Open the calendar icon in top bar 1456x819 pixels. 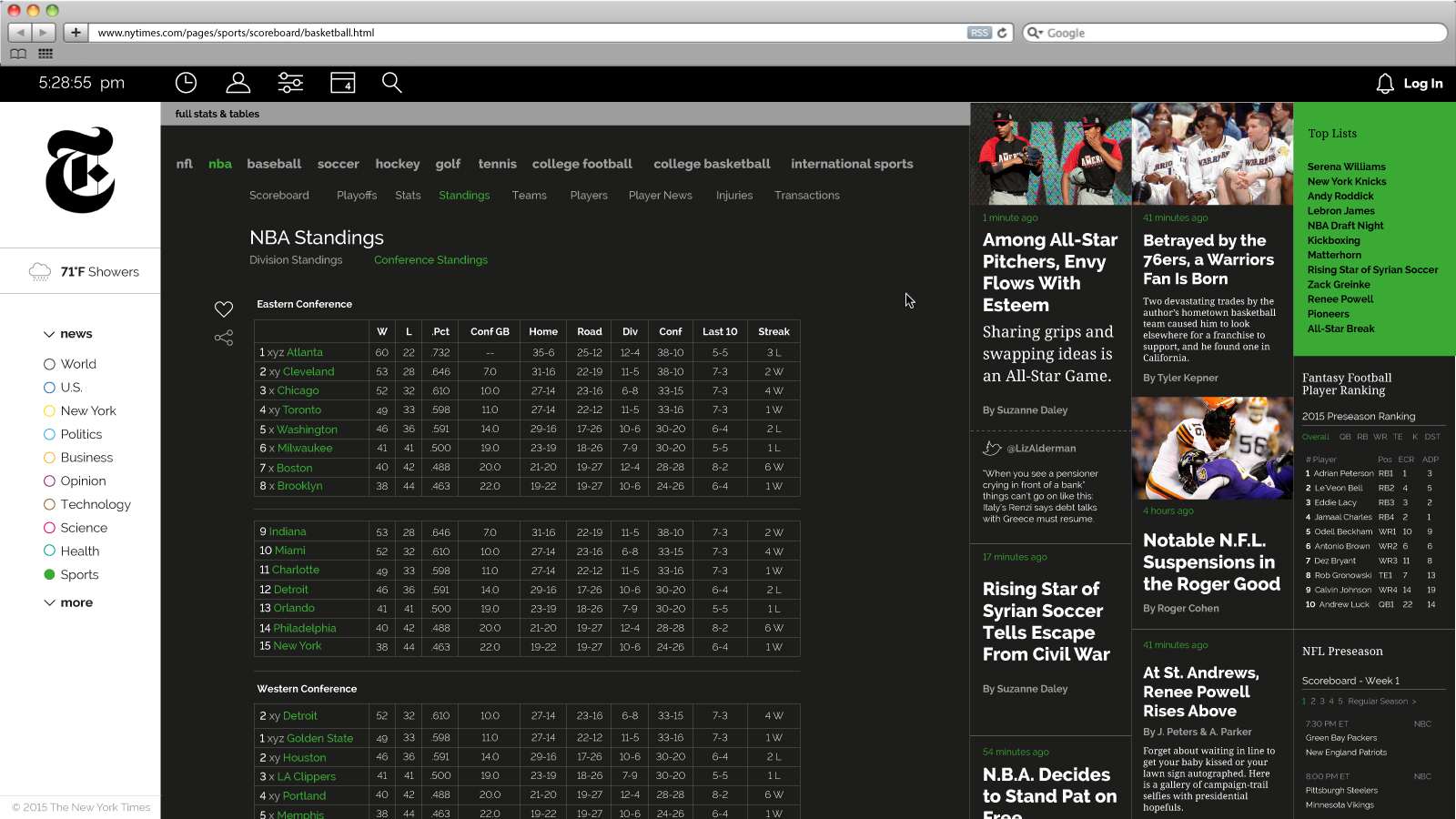(x=343, y=83)
